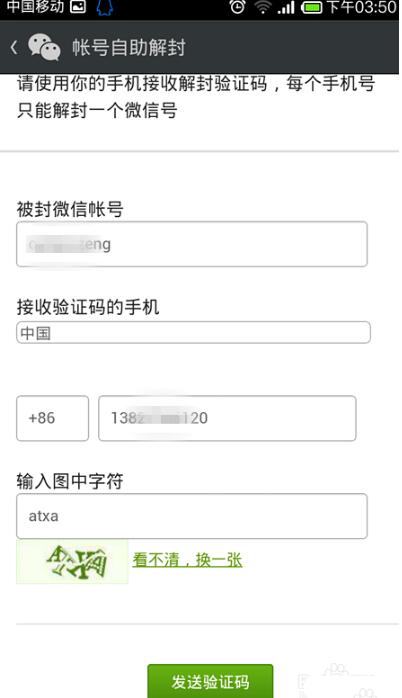Screen dimensions: 402x698
Task: Tap the captcha image to refresh
Action: coord(72,561)
